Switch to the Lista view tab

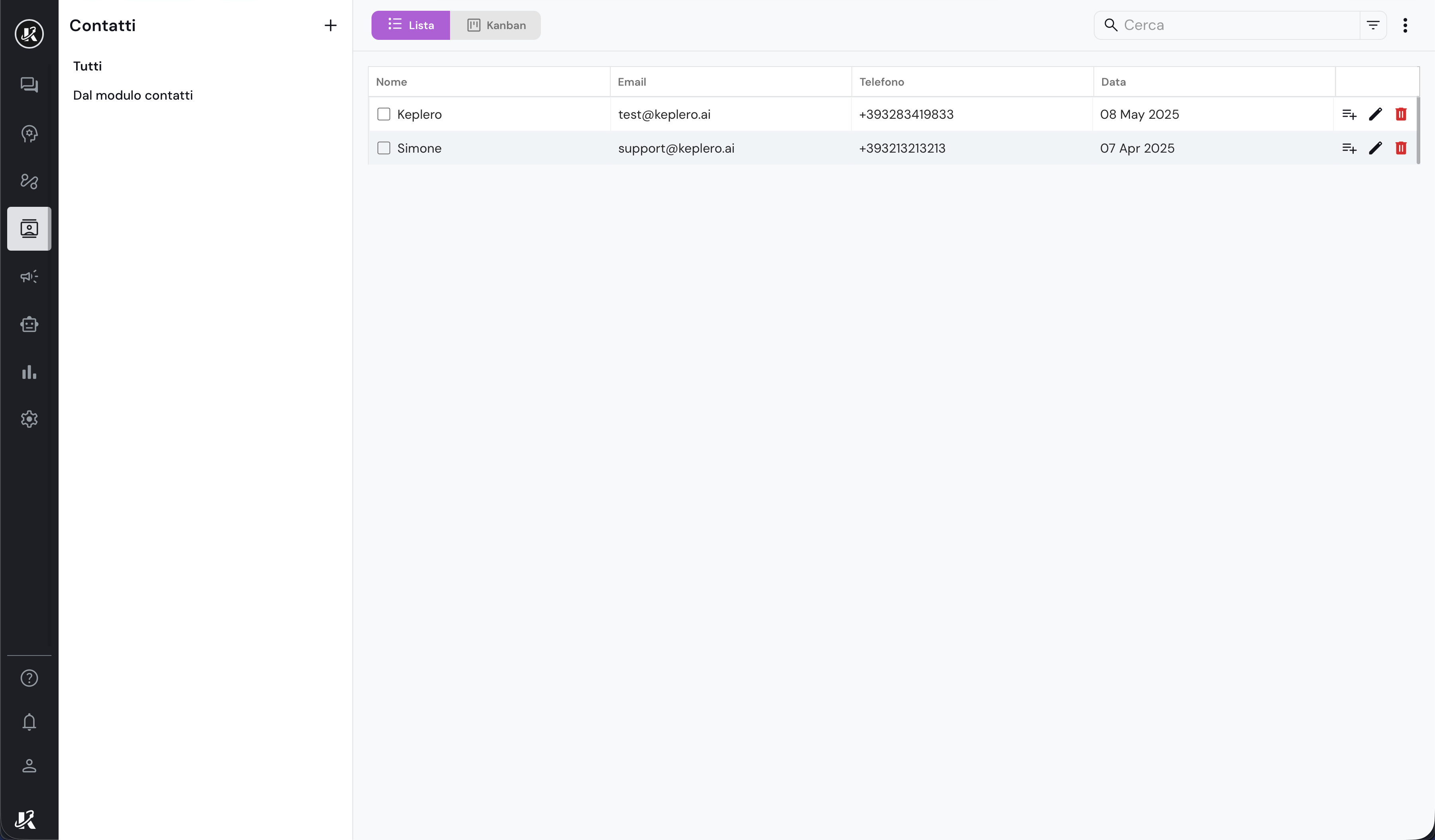point(411,25)
